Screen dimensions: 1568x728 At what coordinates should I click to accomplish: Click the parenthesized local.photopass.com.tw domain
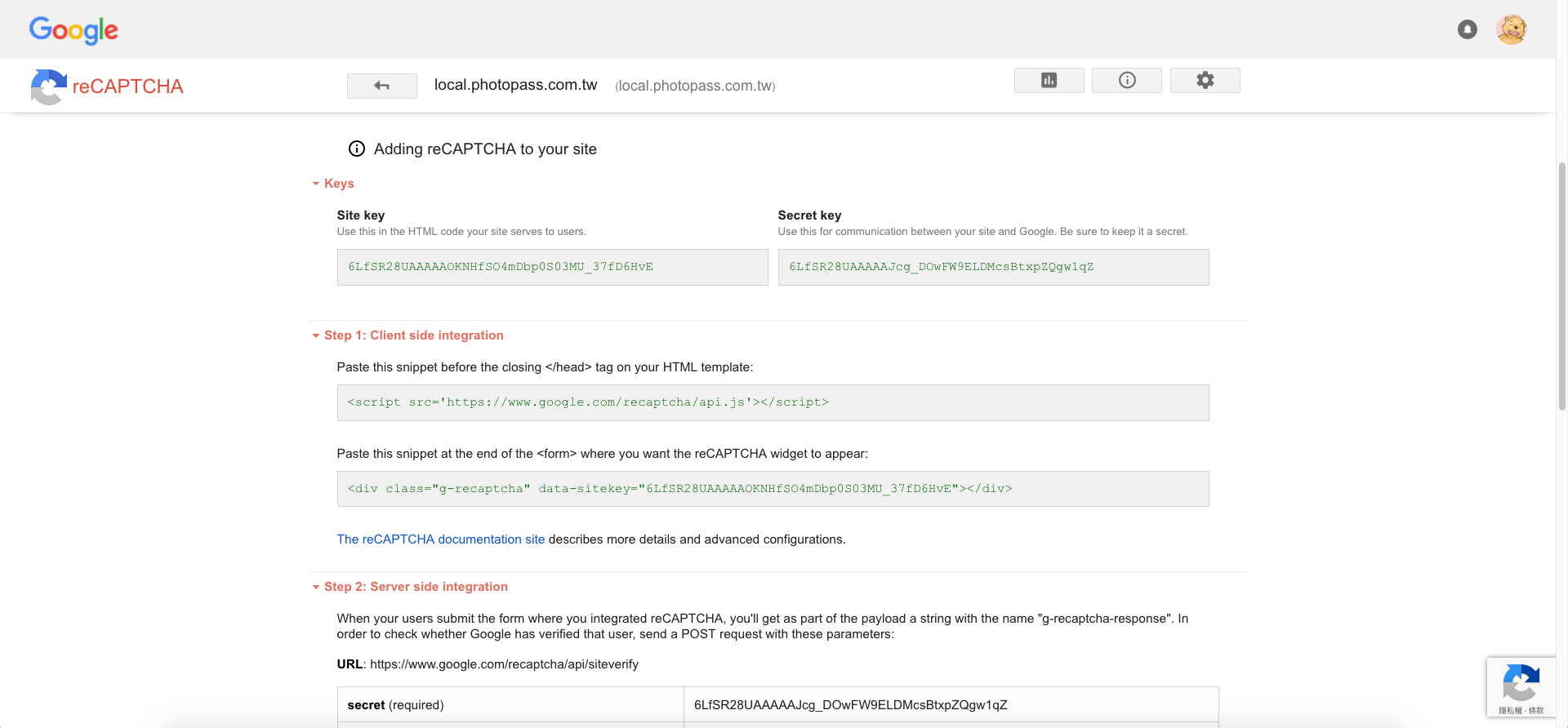[x=695, y=86]
